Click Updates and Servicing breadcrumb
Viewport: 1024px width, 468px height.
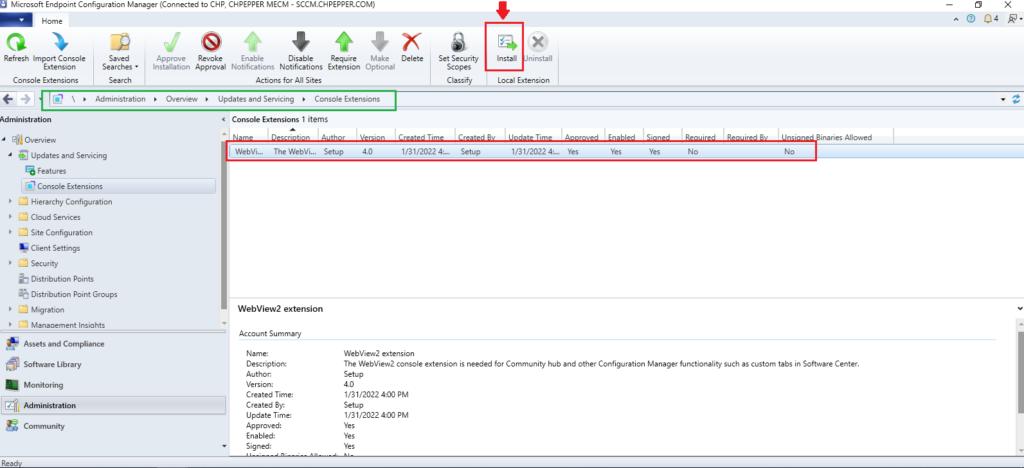point(256,99)
